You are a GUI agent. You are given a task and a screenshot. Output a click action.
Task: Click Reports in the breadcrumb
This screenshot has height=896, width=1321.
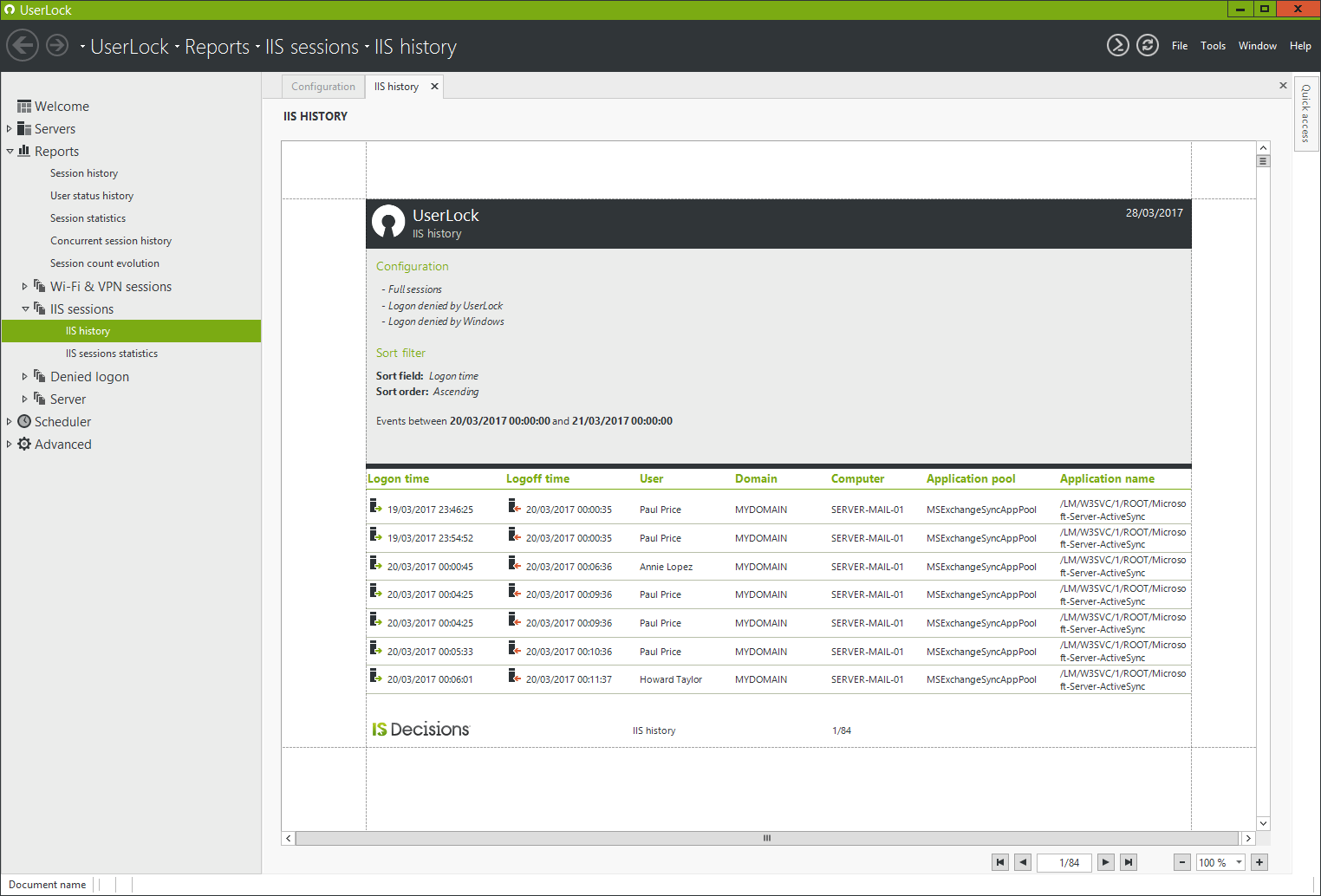217,47
